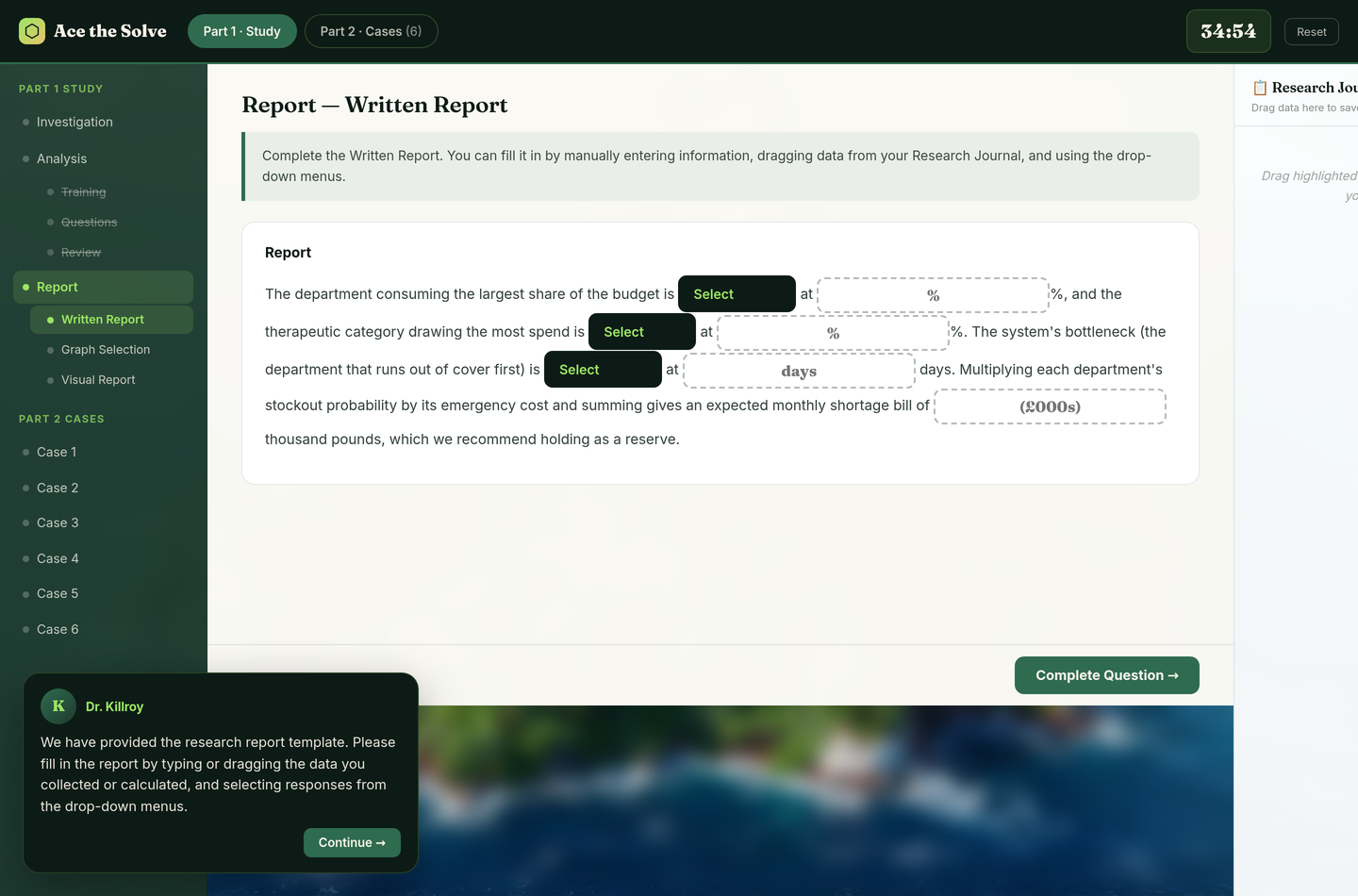1358x896 pixels.
Task: Click the Ace the Solve hexagon logo
Action: coord(32,31)
